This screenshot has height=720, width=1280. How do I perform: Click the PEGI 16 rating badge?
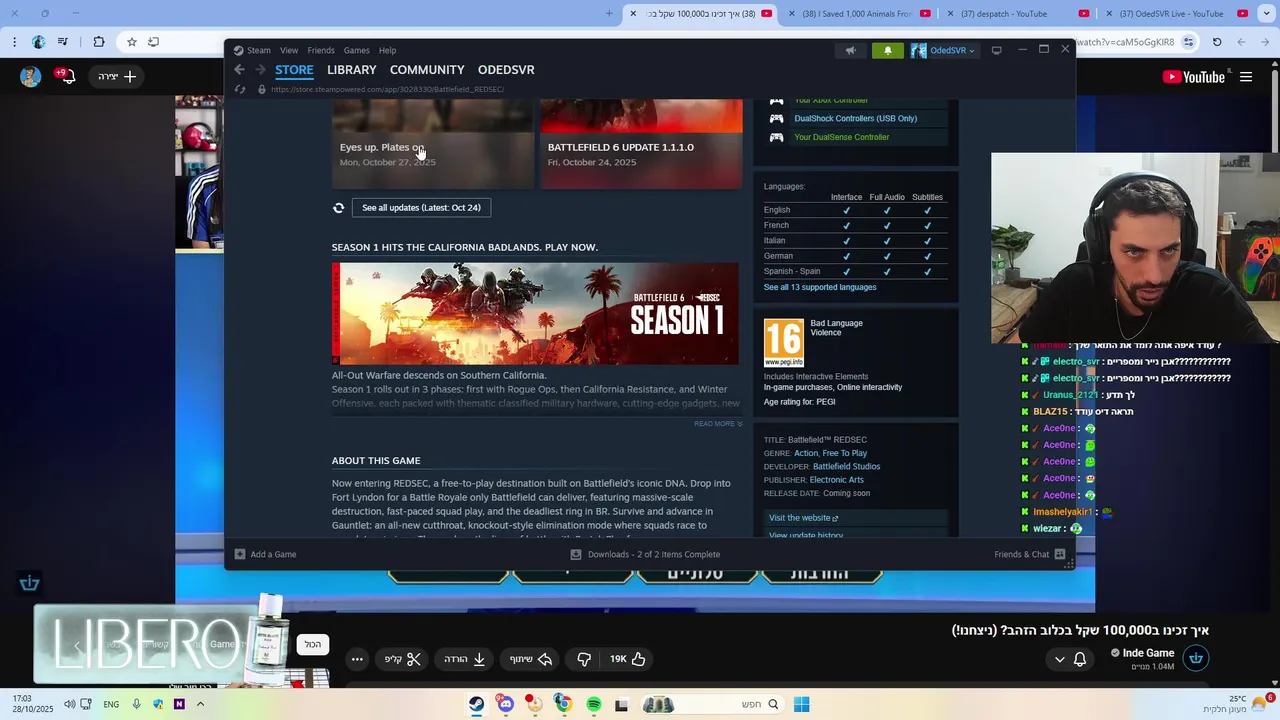click(783, 343)
